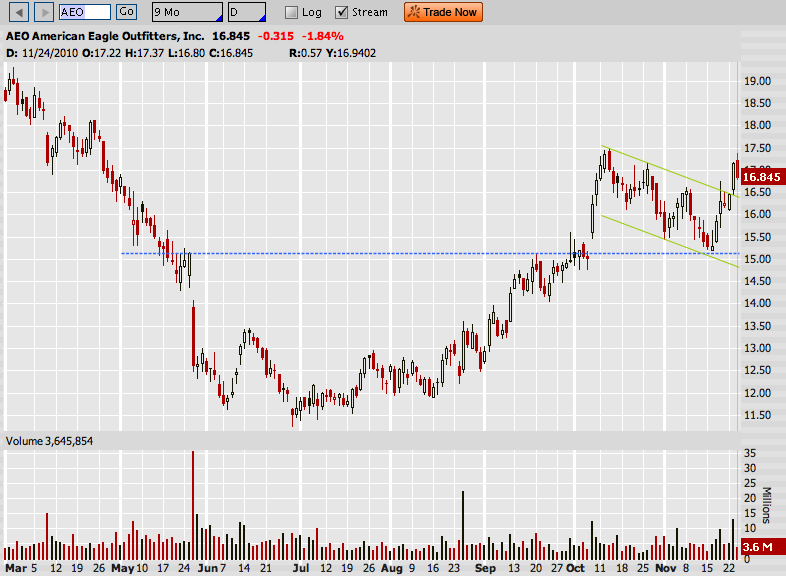This screenshot has height=576, width=786.
Task: Click the 15.00 level on the price axis
Action: [756, 259]
